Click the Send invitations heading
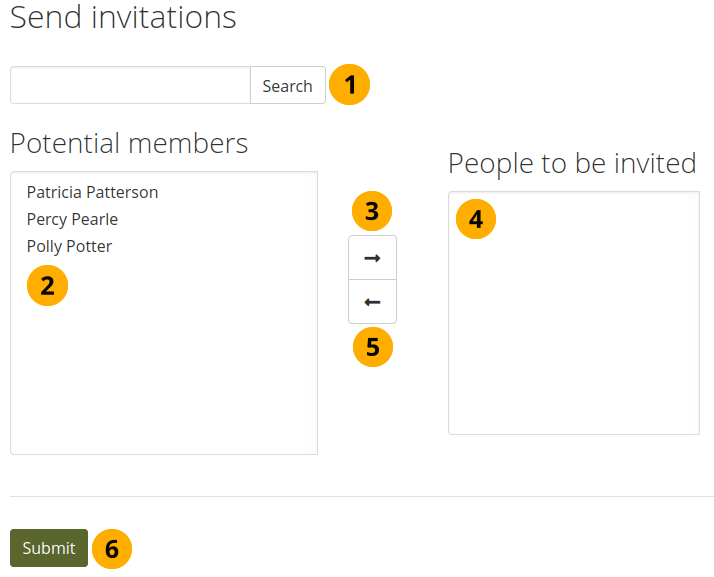The height and width of the screenshot is (577, 714). (x=123, y=18)
